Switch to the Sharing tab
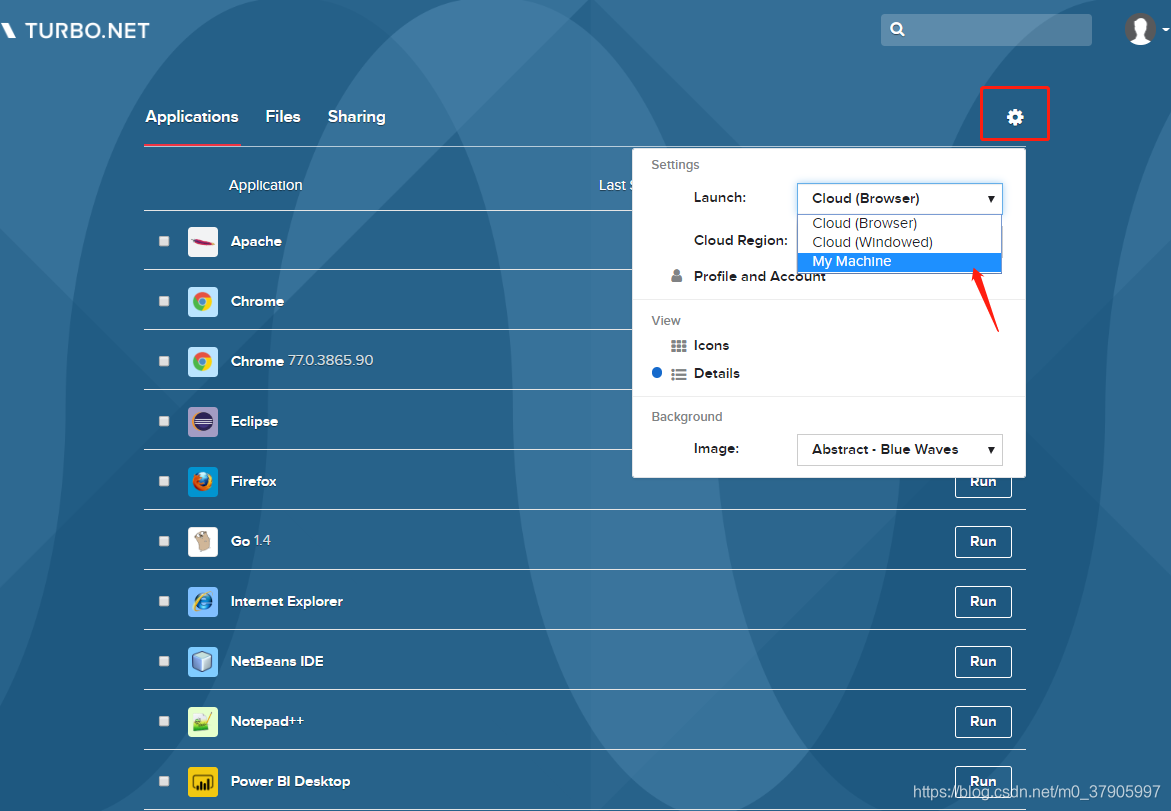 (x=356, y=116)
